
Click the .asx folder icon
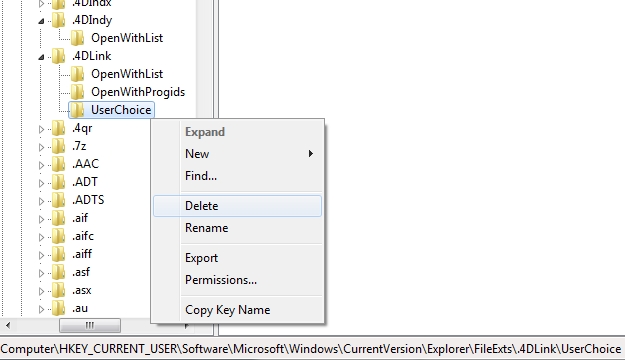coord(59,290)
